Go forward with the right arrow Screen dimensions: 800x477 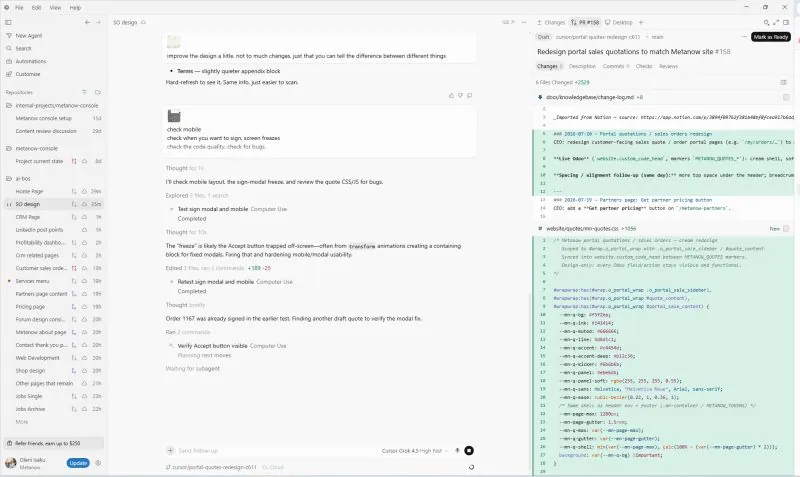tap(98, 22)
